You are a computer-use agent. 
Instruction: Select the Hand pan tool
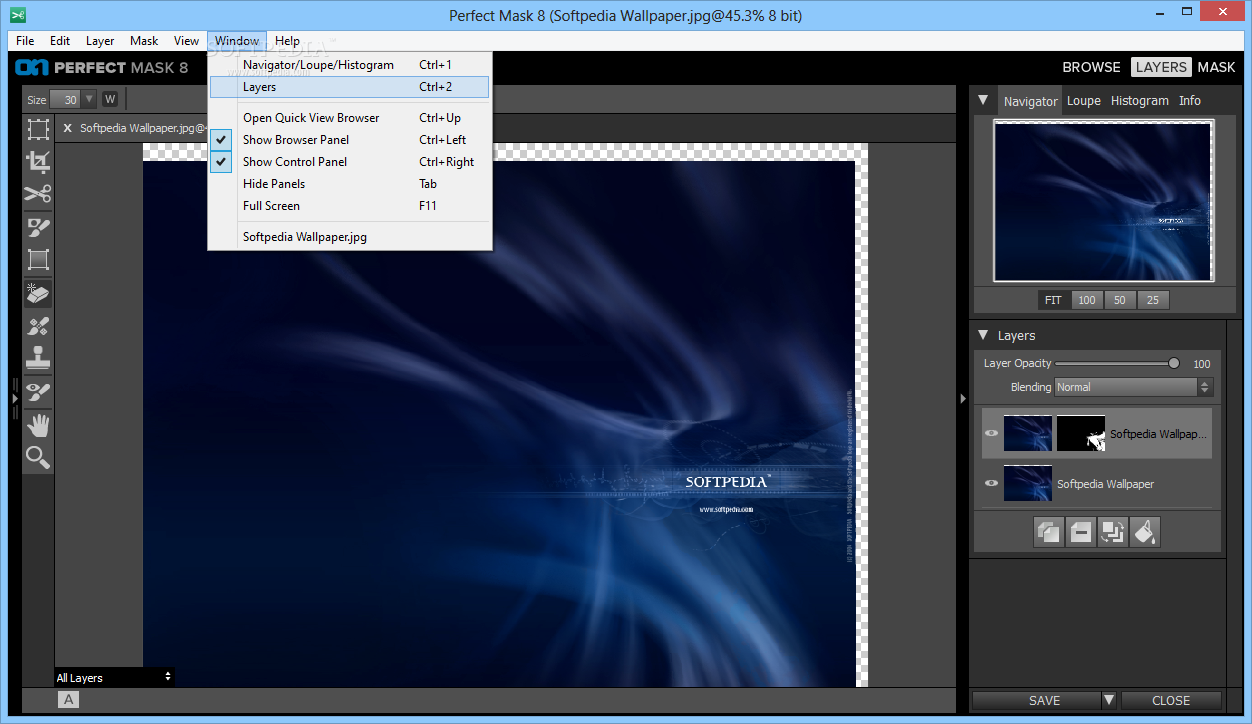pos(38,425)
